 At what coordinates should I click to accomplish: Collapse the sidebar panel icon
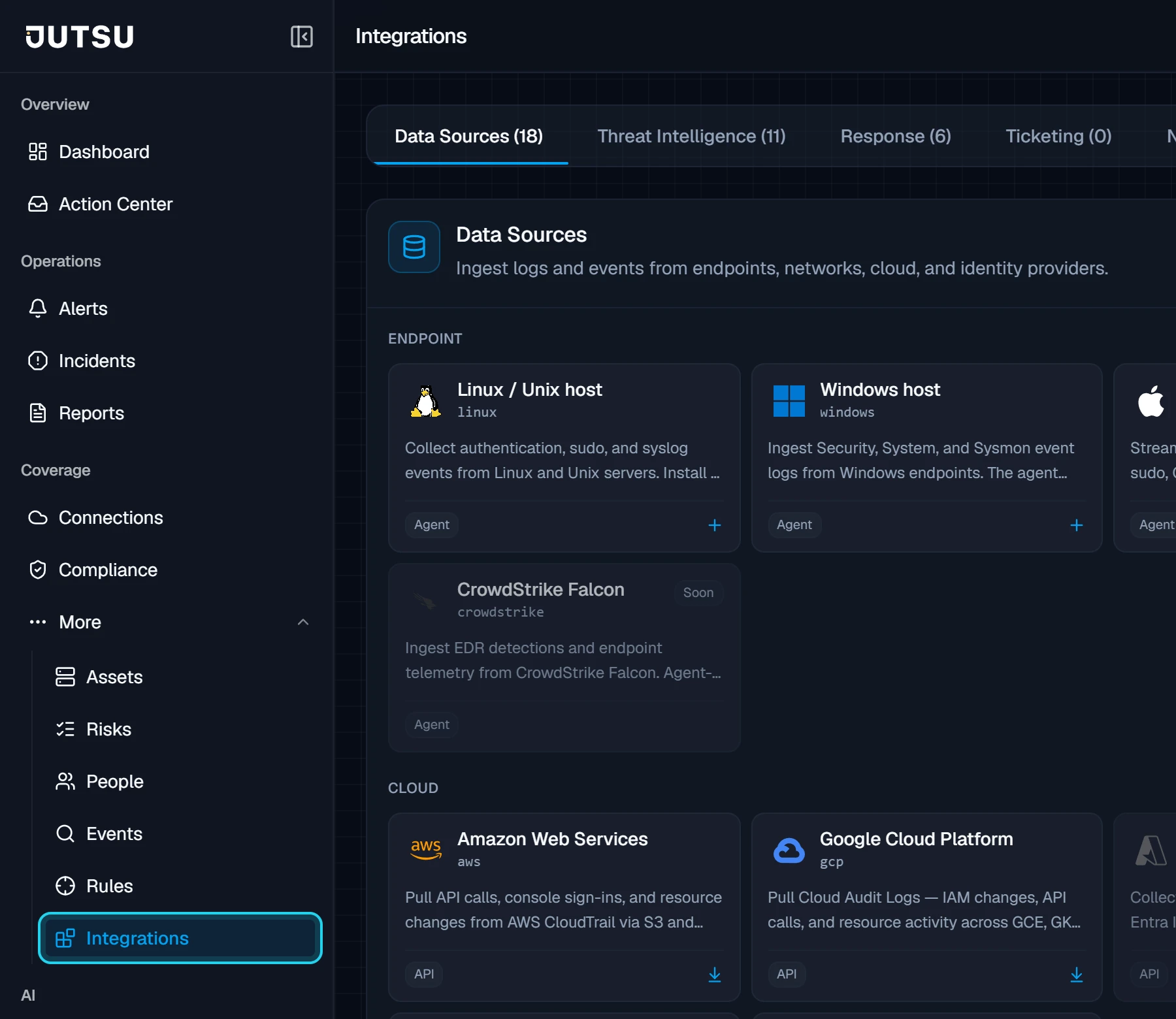point(301,37)
